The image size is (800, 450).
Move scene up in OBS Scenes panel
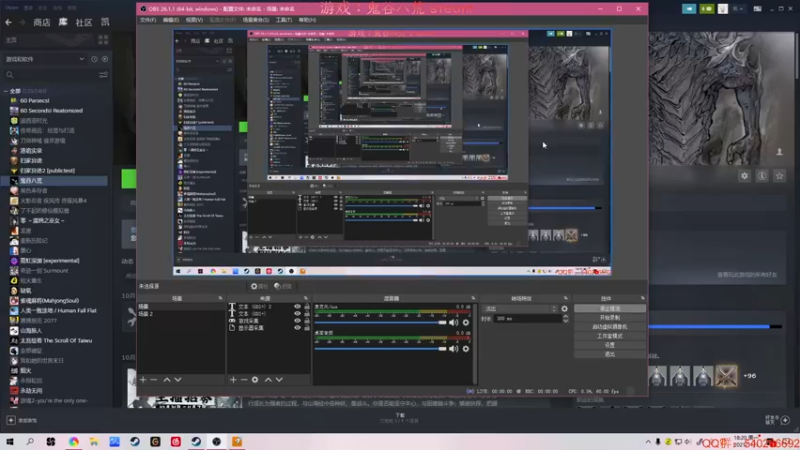click(x=167, y=380)
